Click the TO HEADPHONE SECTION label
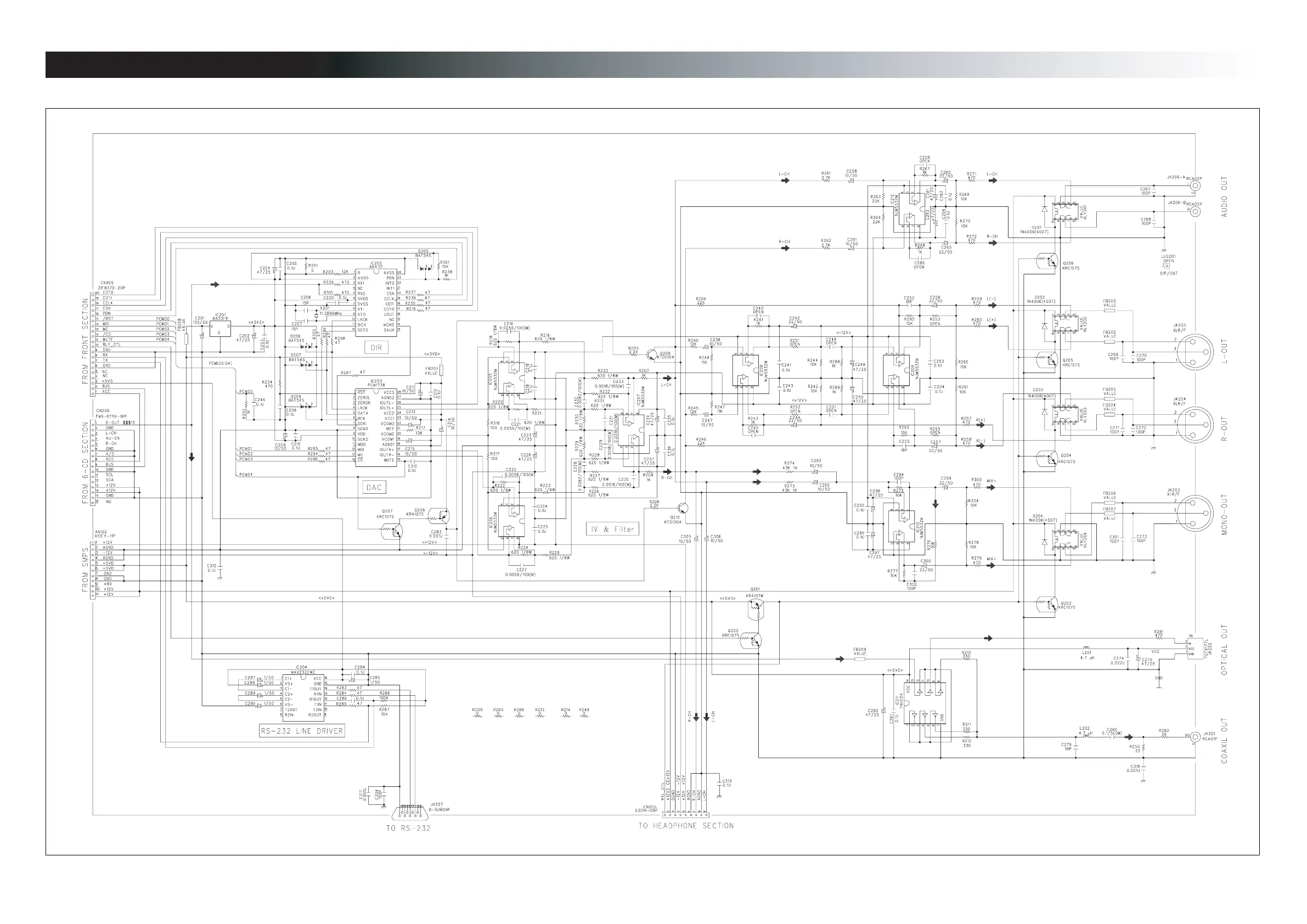Image resolution: width=1307 pixels, height=924 pixels. [x=685, y=825]
